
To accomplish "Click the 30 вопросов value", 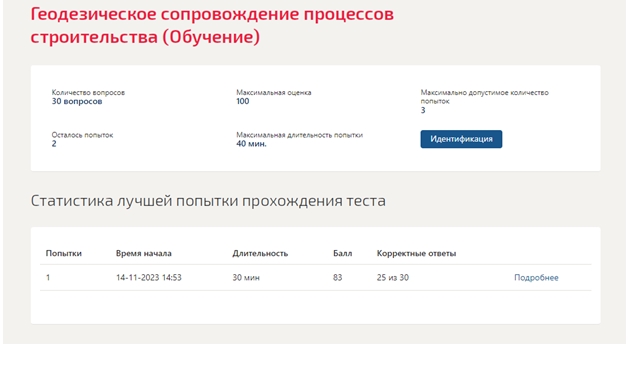I will tap(77, 101).
